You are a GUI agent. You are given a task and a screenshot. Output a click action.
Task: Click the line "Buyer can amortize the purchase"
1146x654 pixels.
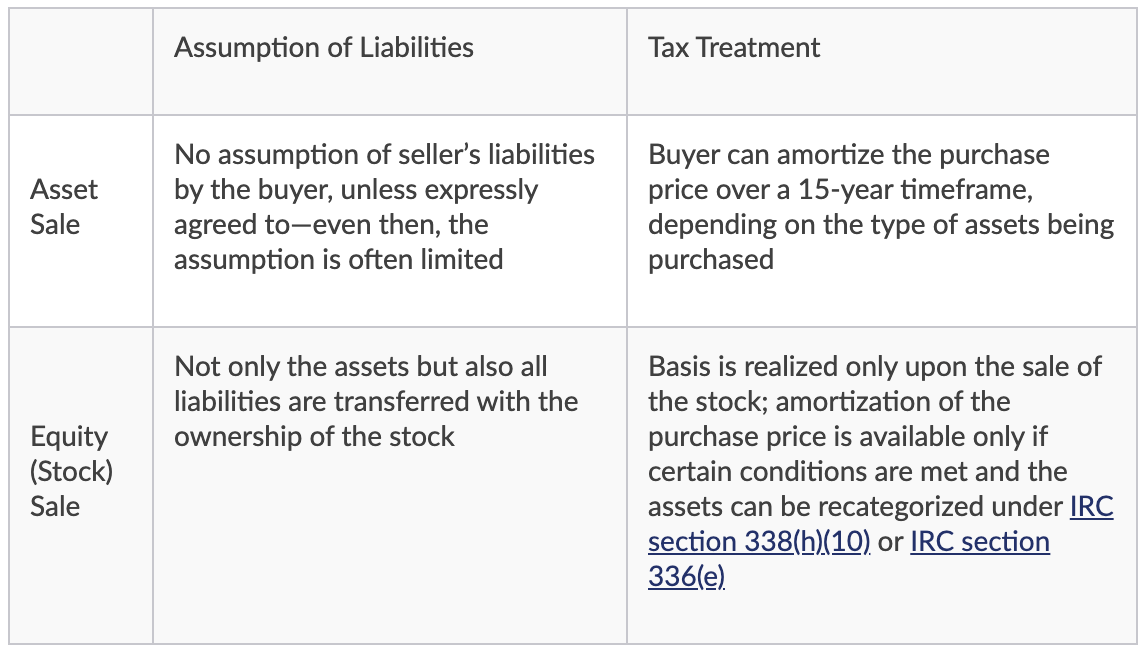click(848, 154)
